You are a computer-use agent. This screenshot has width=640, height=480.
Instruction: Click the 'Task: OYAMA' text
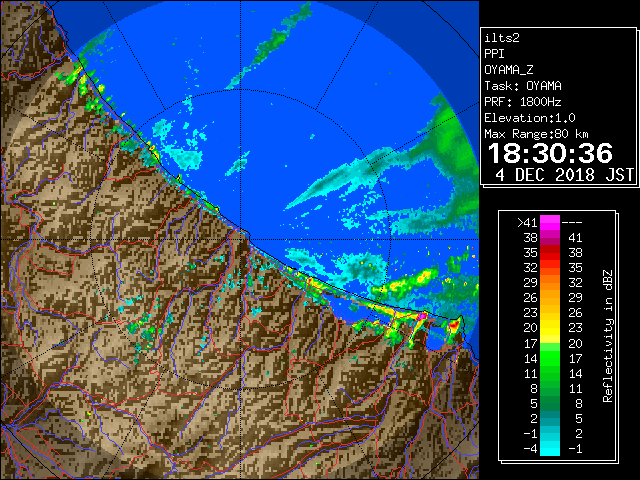point(523,86)
